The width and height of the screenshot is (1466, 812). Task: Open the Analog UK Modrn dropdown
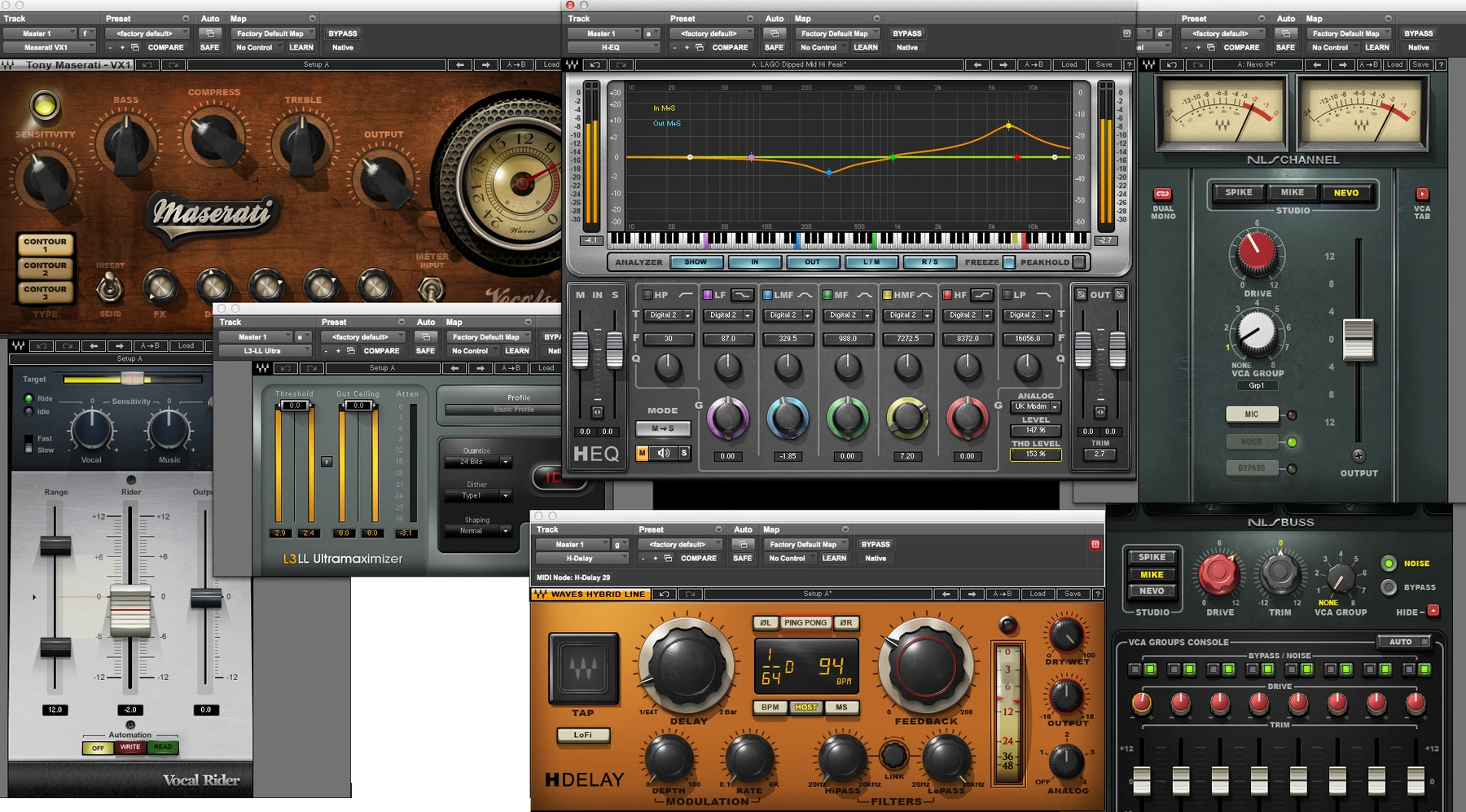[x=1035, y=406]
